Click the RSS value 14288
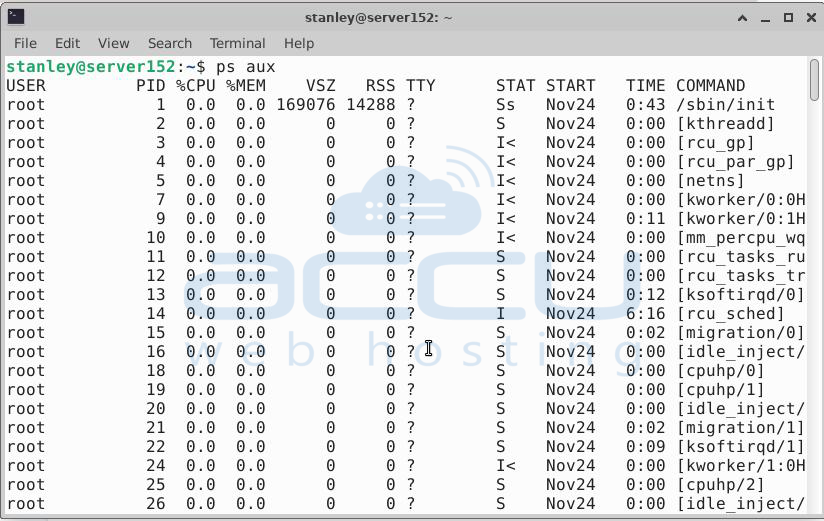 coord(370,105)
